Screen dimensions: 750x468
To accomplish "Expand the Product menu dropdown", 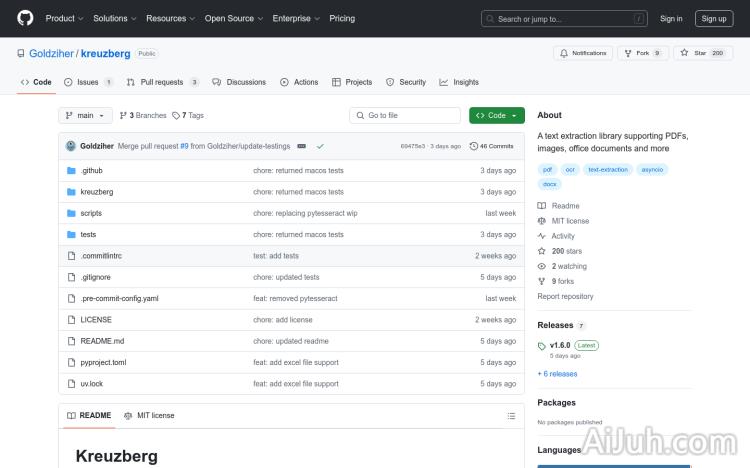I will [64, 18].
